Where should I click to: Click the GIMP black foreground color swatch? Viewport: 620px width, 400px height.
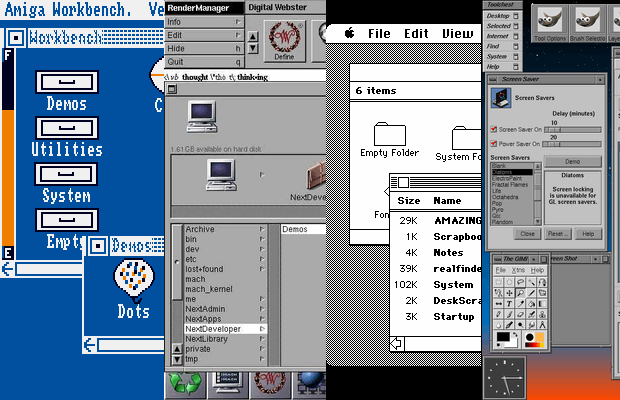click(503, 337)
